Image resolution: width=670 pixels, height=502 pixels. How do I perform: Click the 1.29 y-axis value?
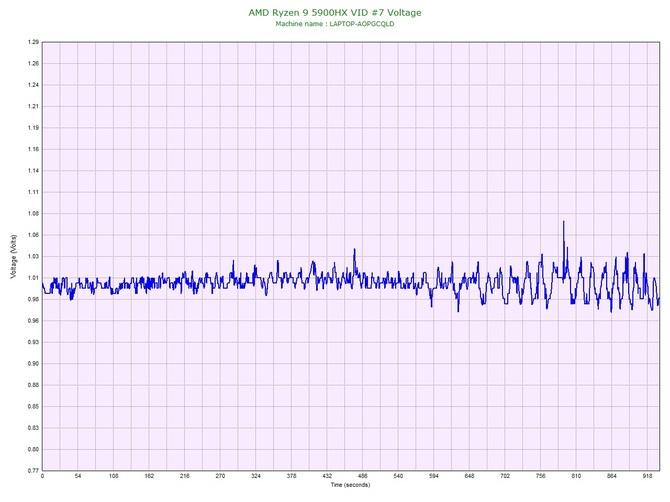coord(33,42)
